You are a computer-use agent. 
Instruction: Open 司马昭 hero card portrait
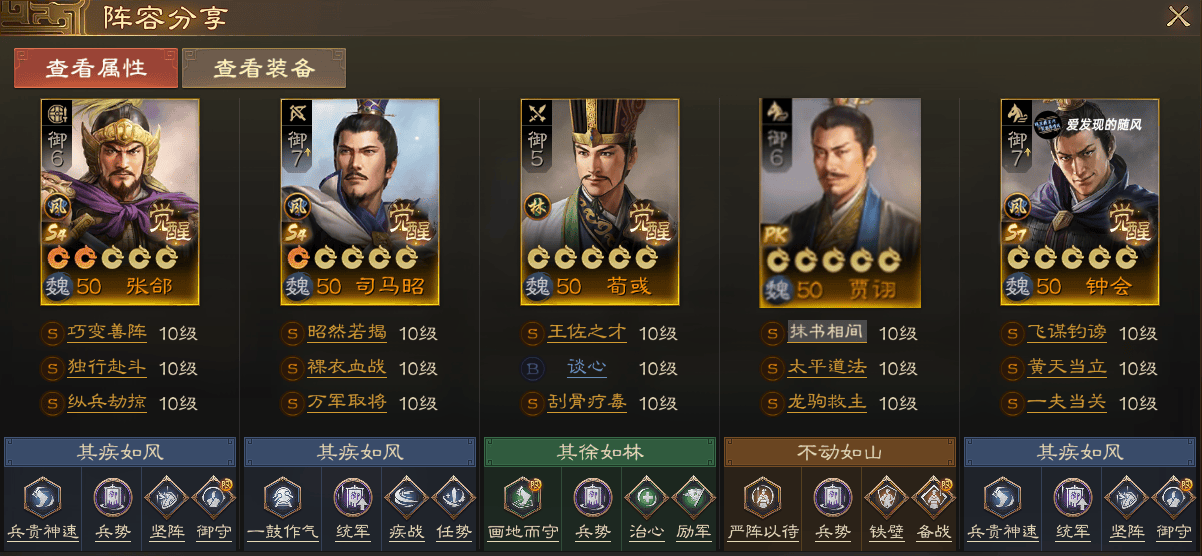point(360,201)
